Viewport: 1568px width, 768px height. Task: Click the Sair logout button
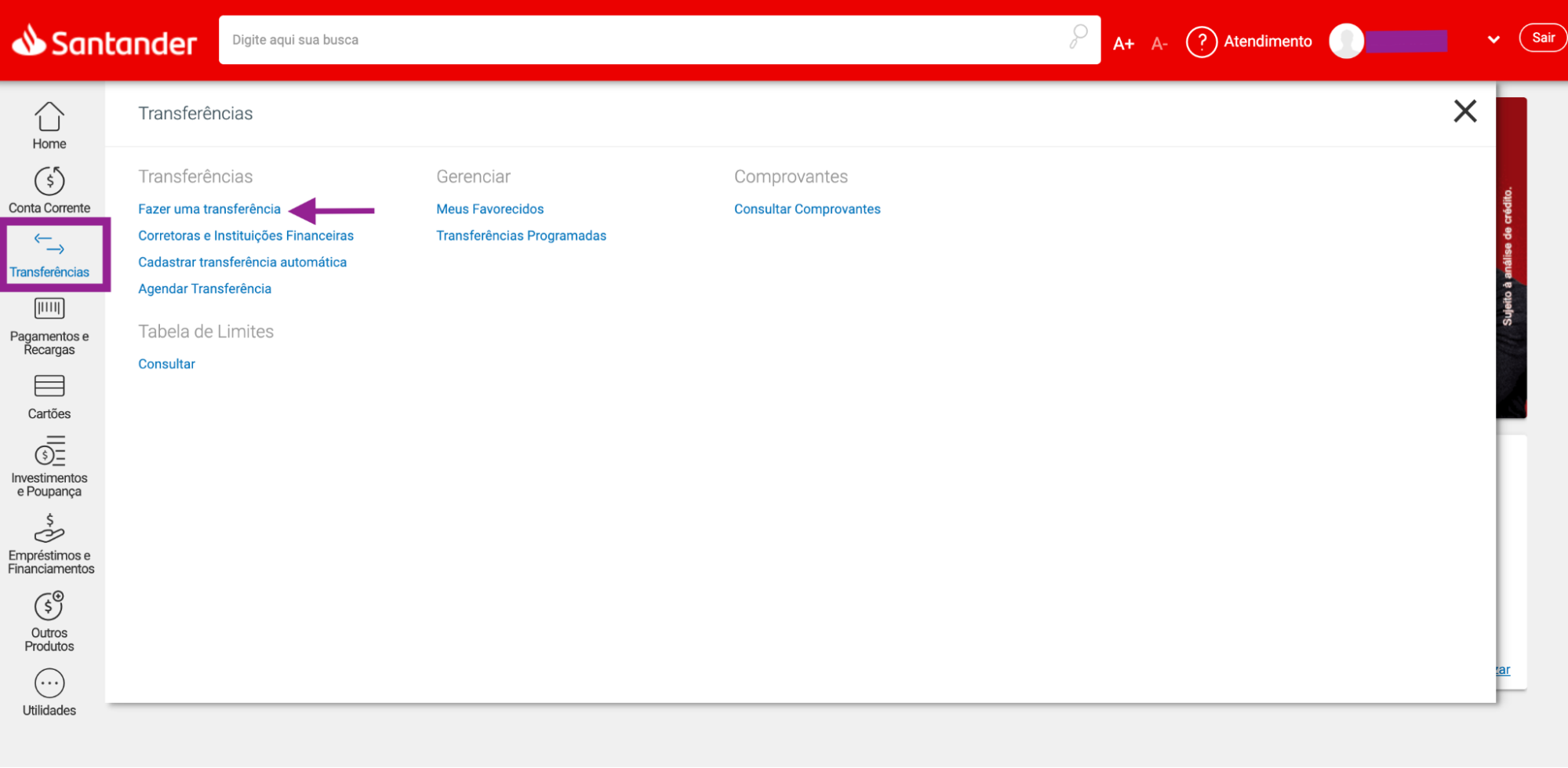[x=1542, y=38]
